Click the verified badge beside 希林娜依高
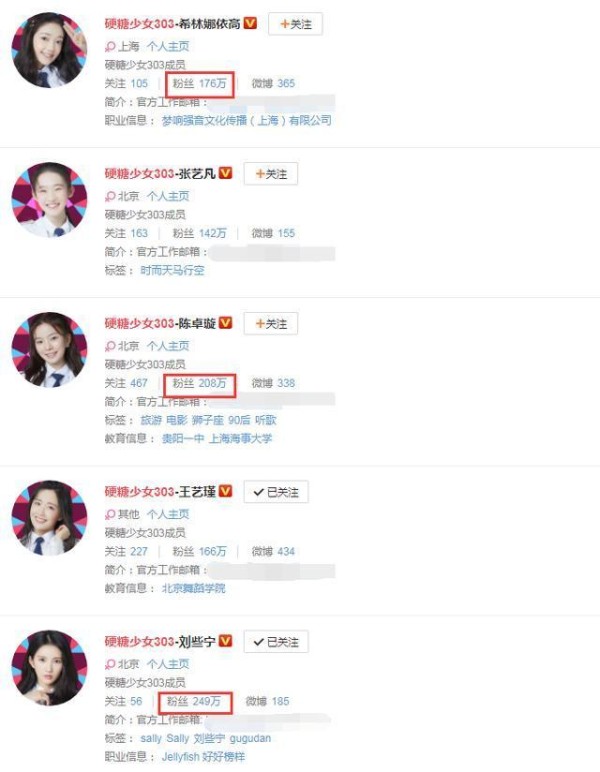The image size is (600, 772). tap(250, 23)
